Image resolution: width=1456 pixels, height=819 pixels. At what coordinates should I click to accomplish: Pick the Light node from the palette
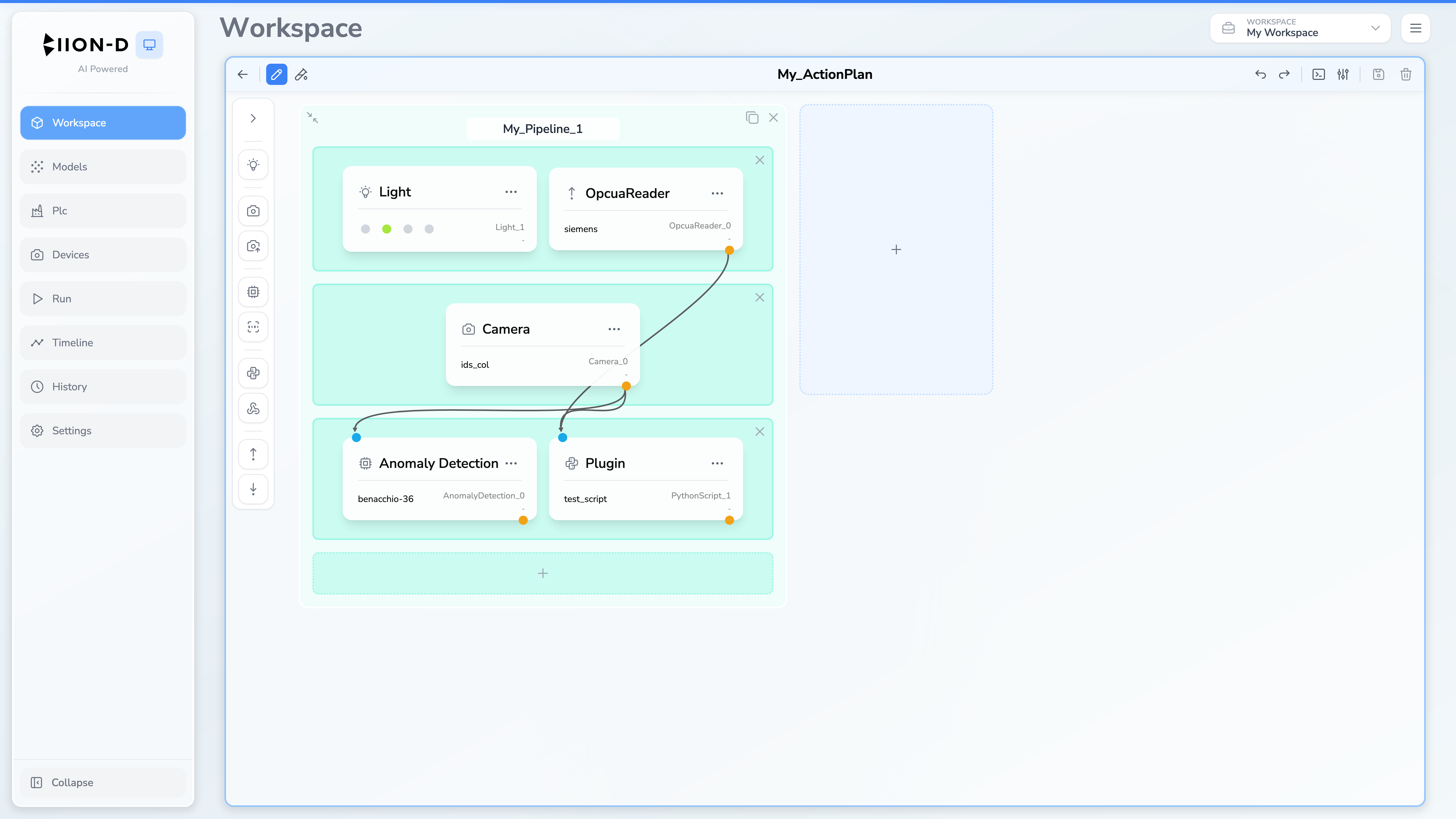pyautogui.click(x=253, y=165)
